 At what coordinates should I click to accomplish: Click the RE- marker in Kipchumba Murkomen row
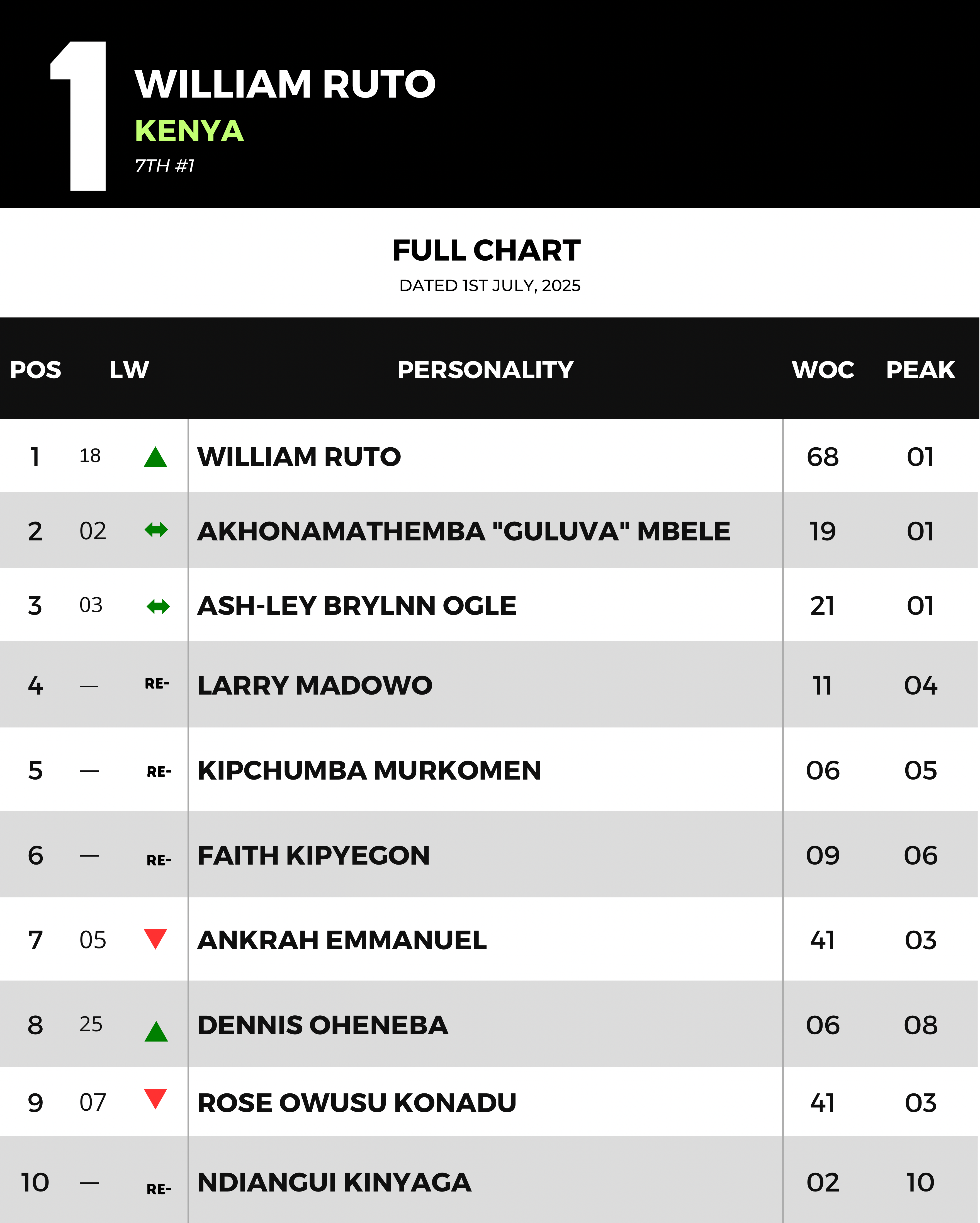coord(159,771)
